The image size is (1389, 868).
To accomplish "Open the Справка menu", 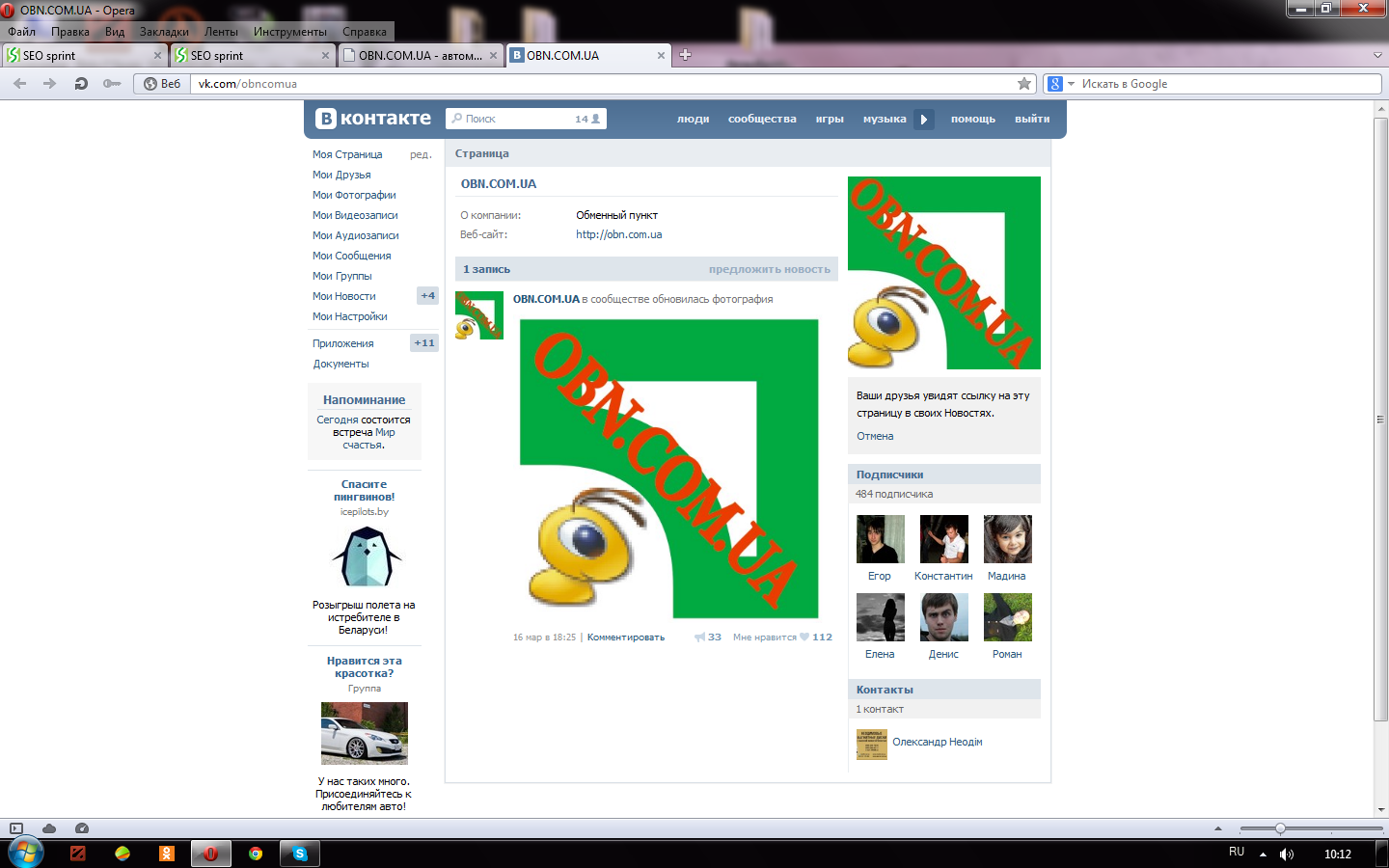I will (365, 32).
